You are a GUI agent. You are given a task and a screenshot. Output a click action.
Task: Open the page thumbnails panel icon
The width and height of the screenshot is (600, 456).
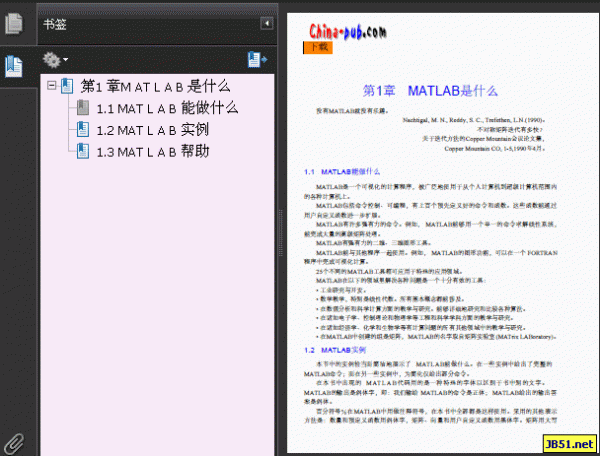coord(14,23)
